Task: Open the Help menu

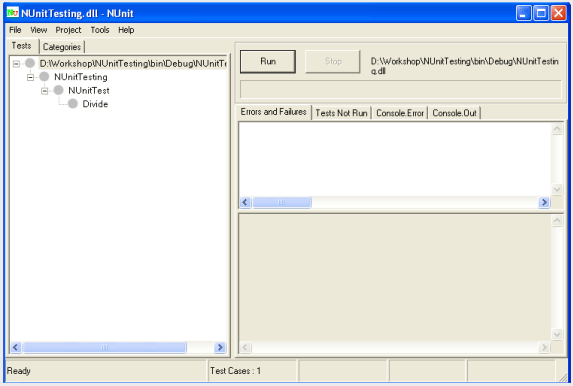Action: (x=126, y=30)
